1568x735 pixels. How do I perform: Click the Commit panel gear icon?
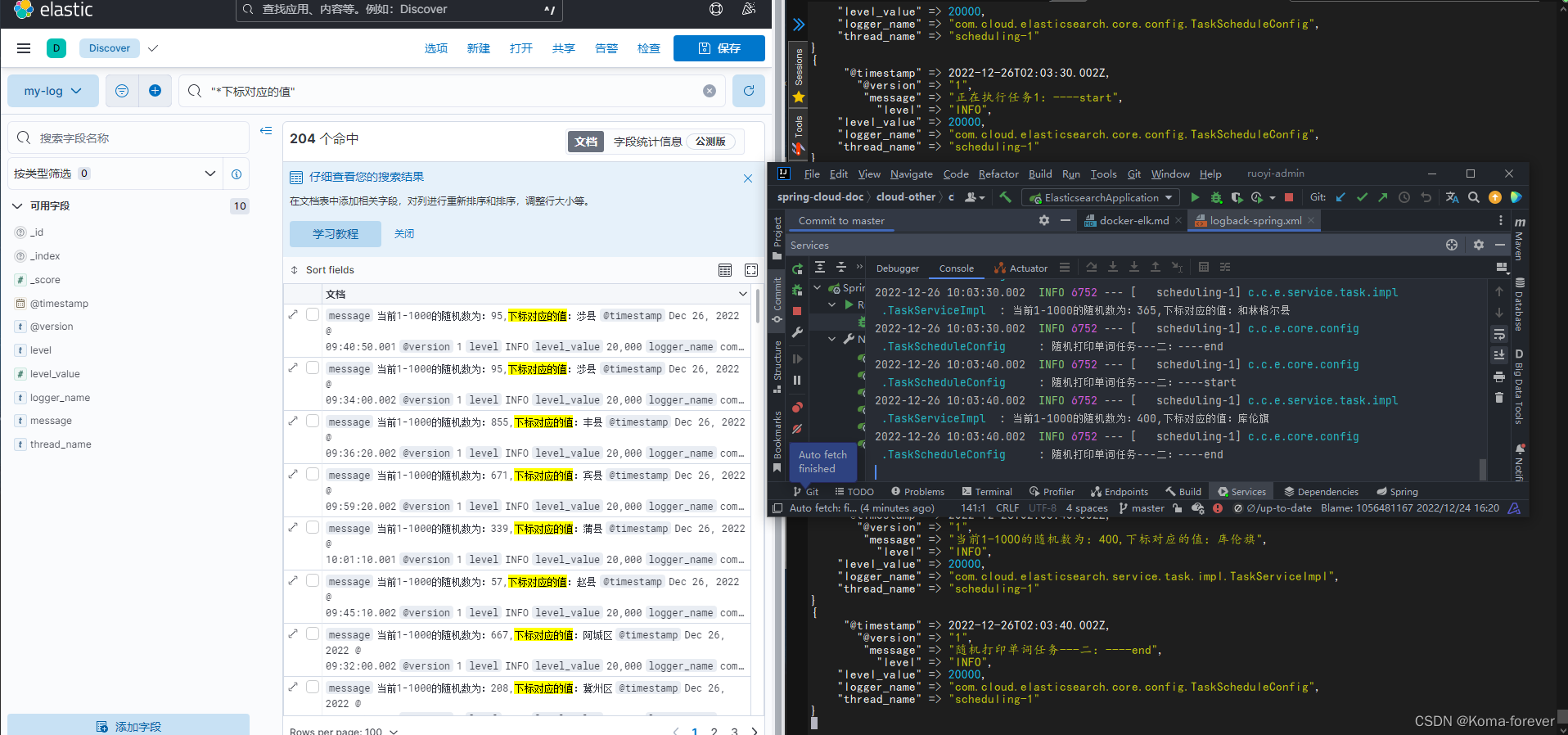tap(1044, 220)
